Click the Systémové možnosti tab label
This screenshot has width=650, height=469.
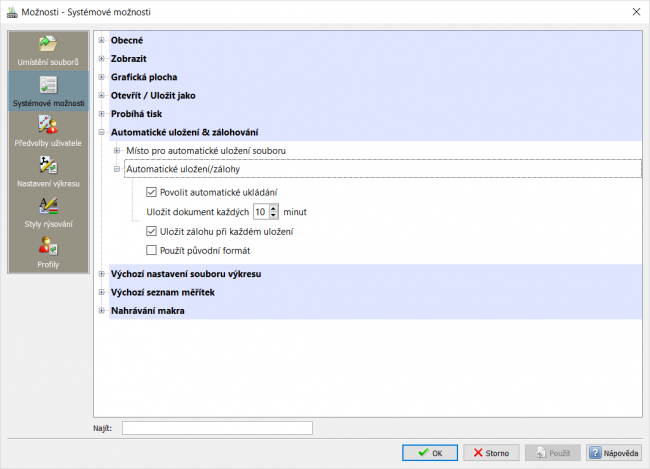click(48, 103)
